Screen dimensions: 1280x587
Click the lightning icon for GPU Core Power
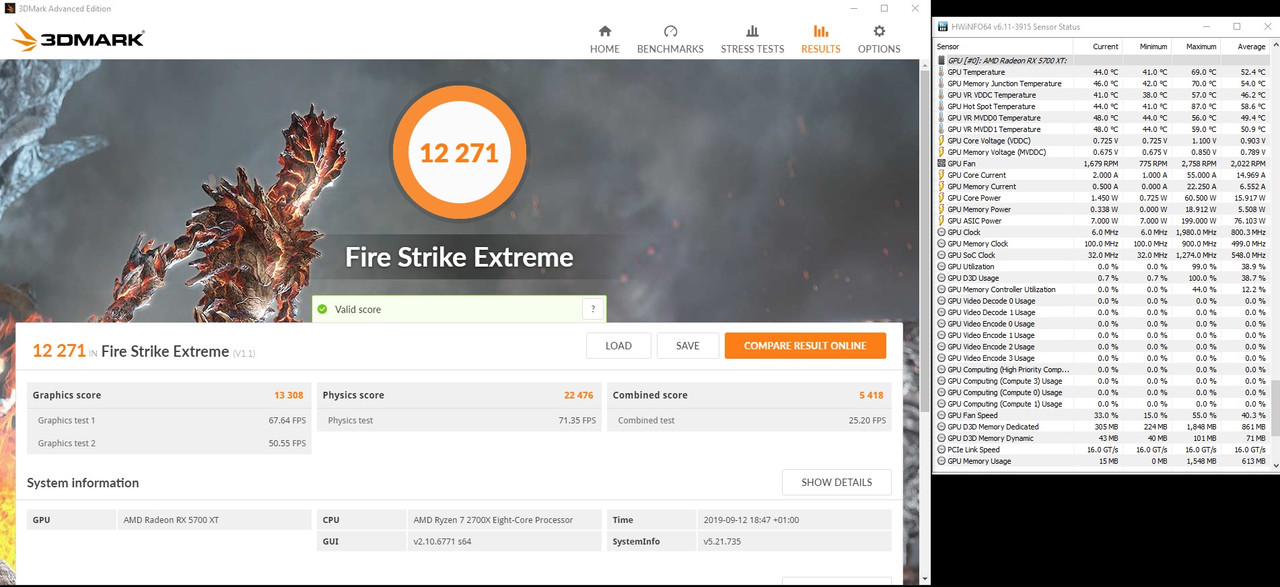[x=941, y=198]
